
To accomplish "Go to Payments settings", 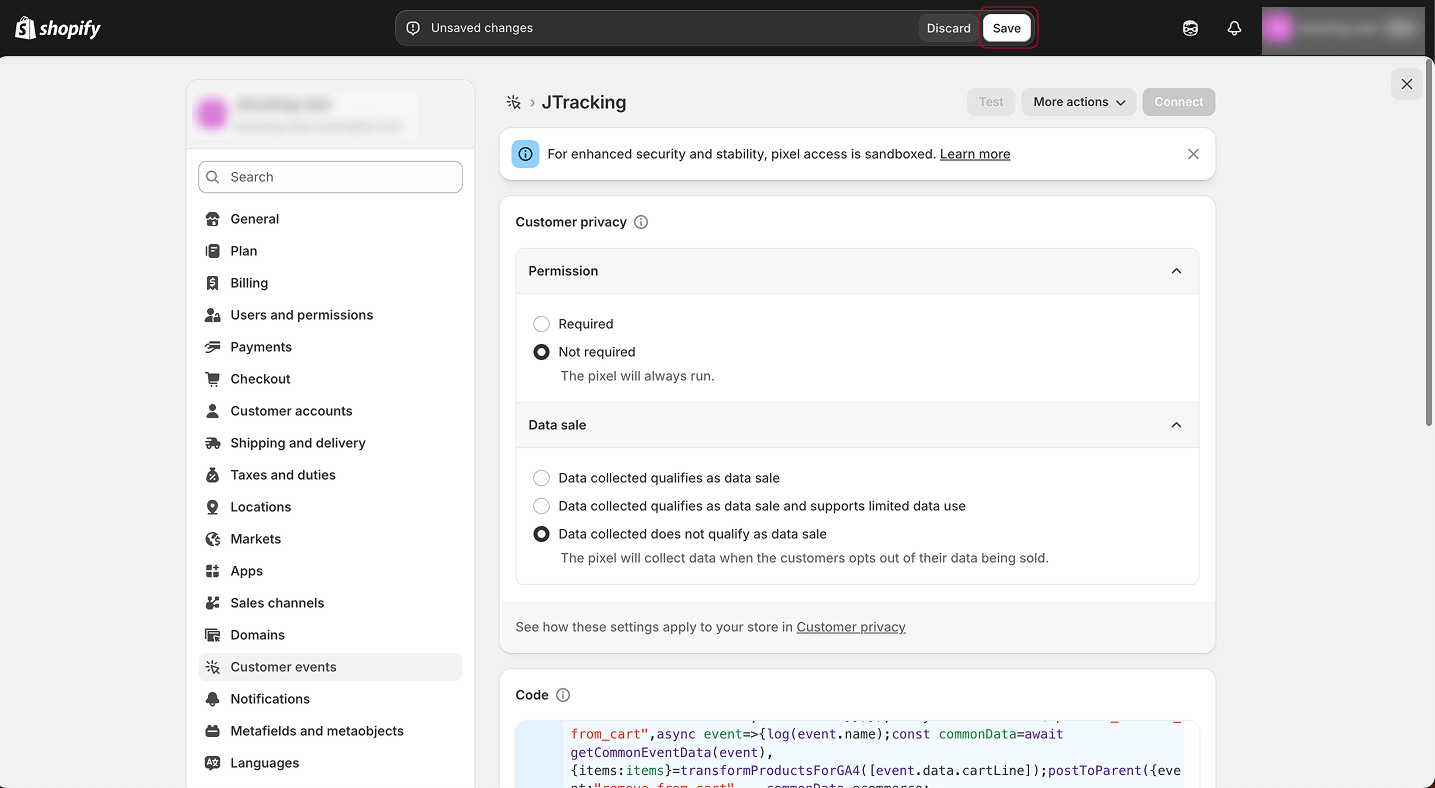I will coord(261,347).
